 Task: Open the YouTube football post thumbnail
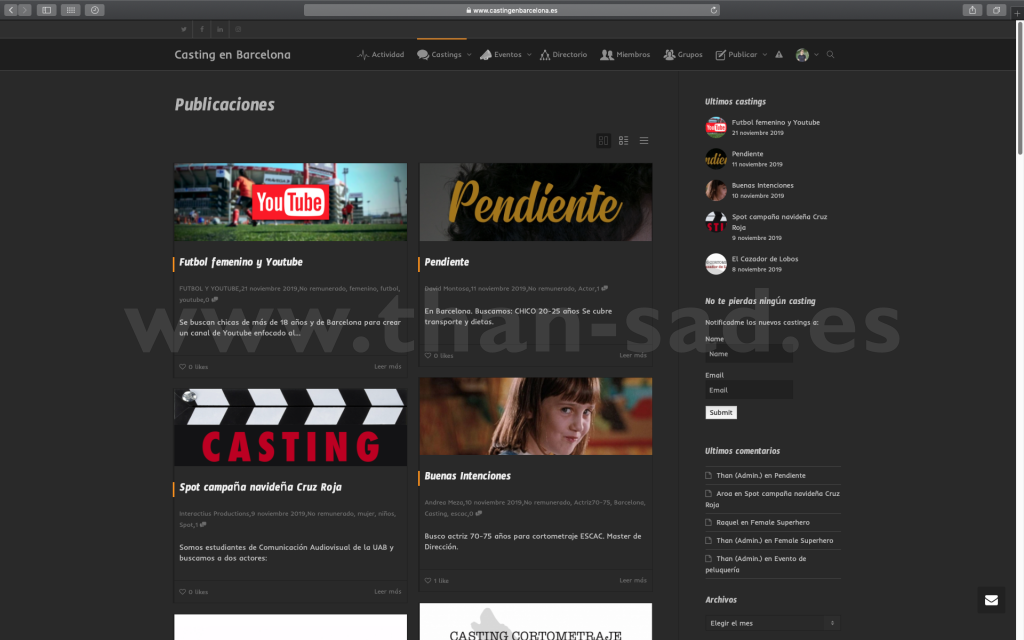pyautogui.click(x=291, y=202)
